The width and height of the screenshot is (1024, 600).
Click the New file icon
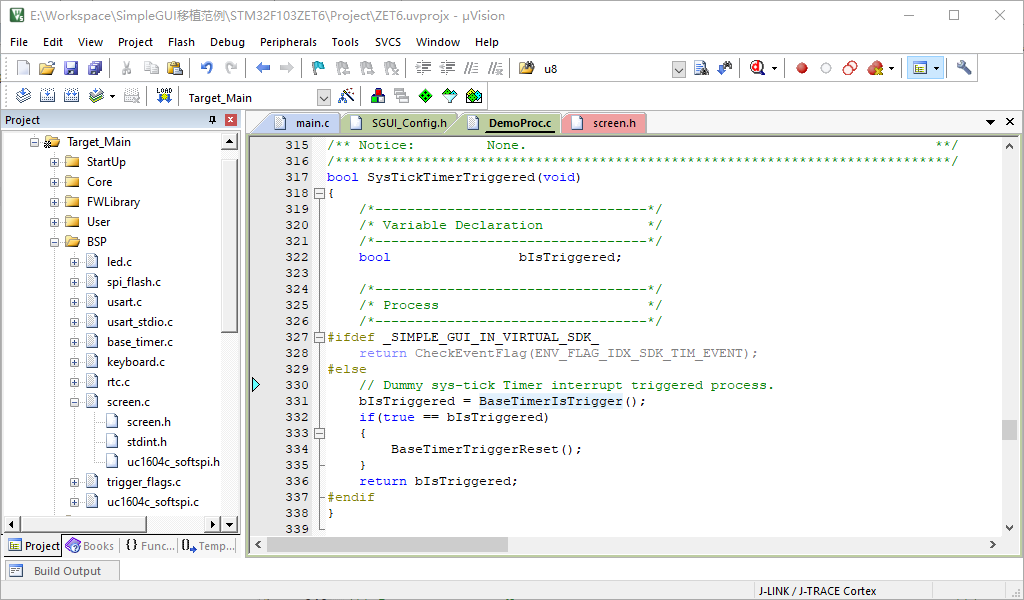[24, 68]
